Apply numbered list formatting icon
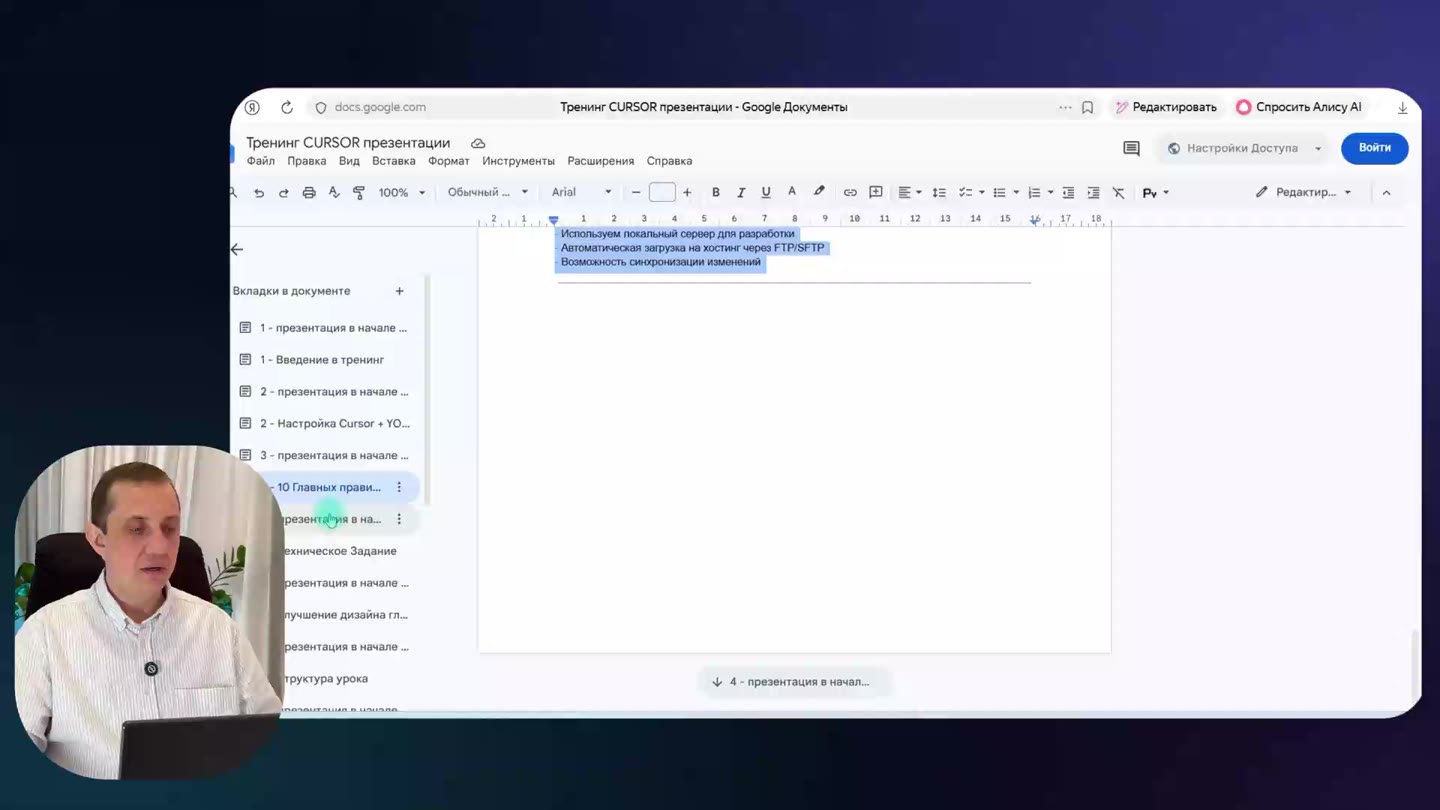This screenshot has height=810, width=1440. coord(1034,193)
